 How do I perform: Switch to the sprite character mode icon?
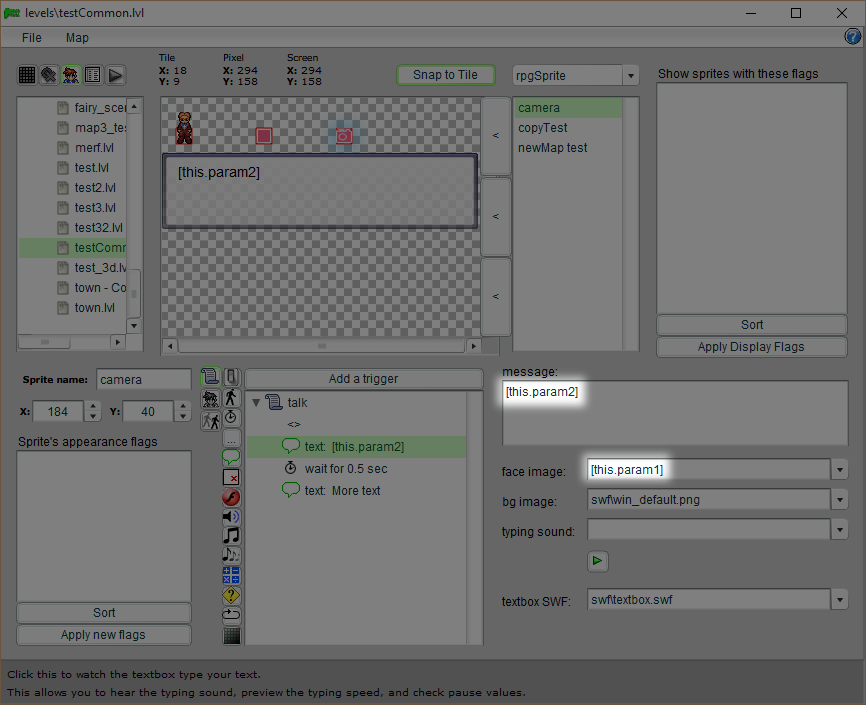click(x=71, y=75)
